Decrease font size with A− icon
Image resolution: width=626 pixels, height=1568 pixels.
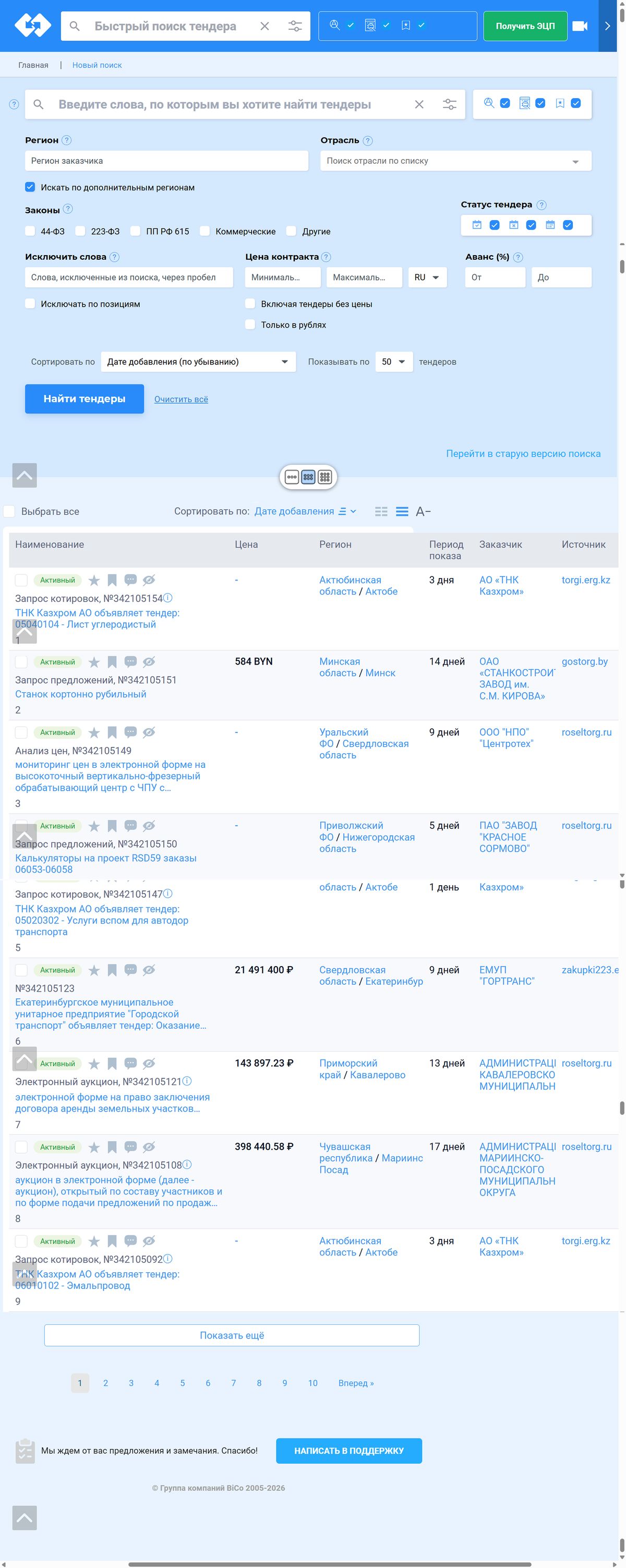pyautogui.click(x=423, y=512)
